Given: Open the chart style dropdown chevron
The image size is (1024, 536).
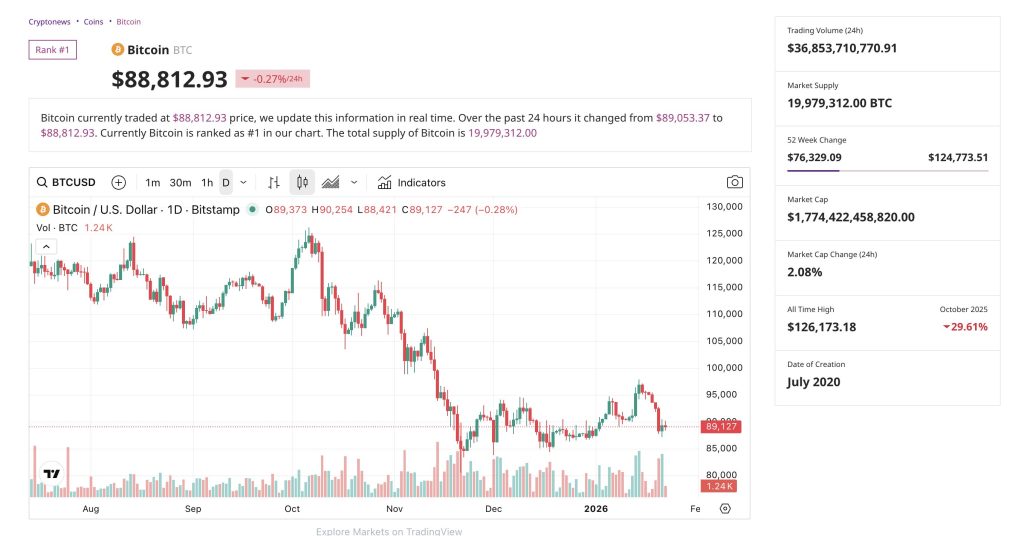Looking at the screenshot, I should pos(354,182).
